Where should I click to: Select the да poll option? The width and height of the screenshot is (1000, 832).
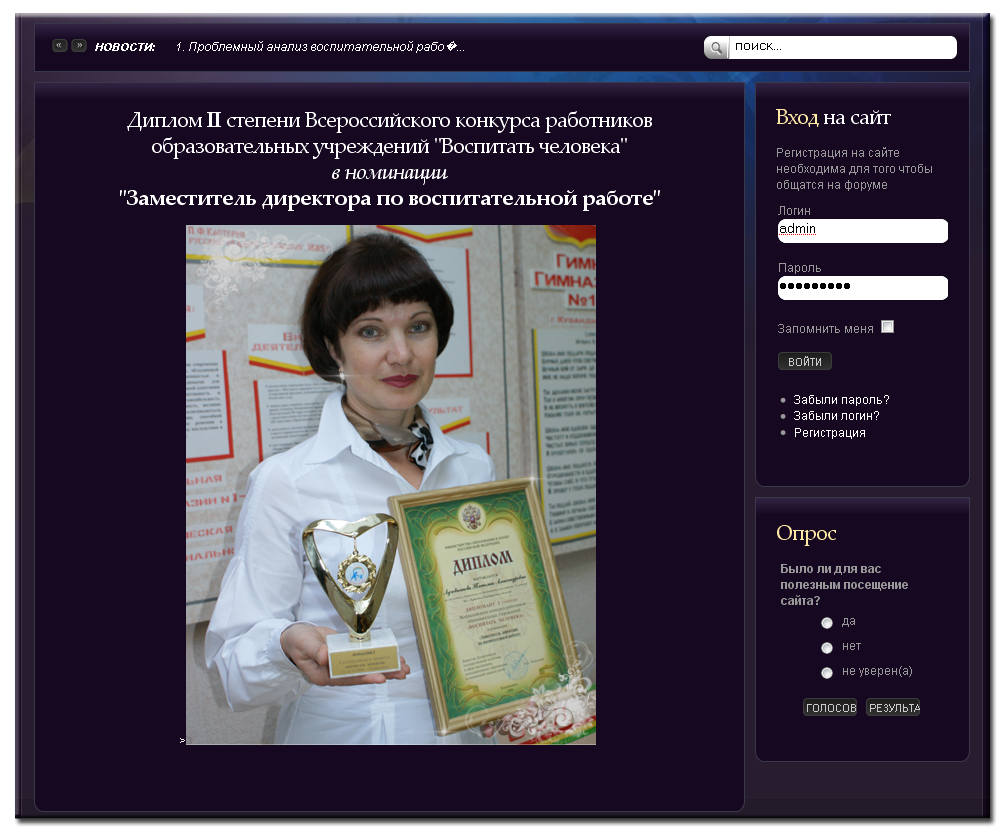point(827,622)
